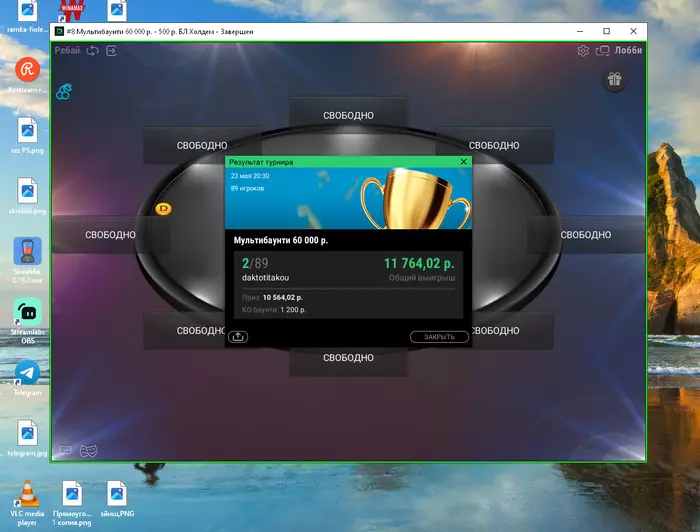Select ramka-fiole... desktop file

pyautogui.click(x=27, y=16)
